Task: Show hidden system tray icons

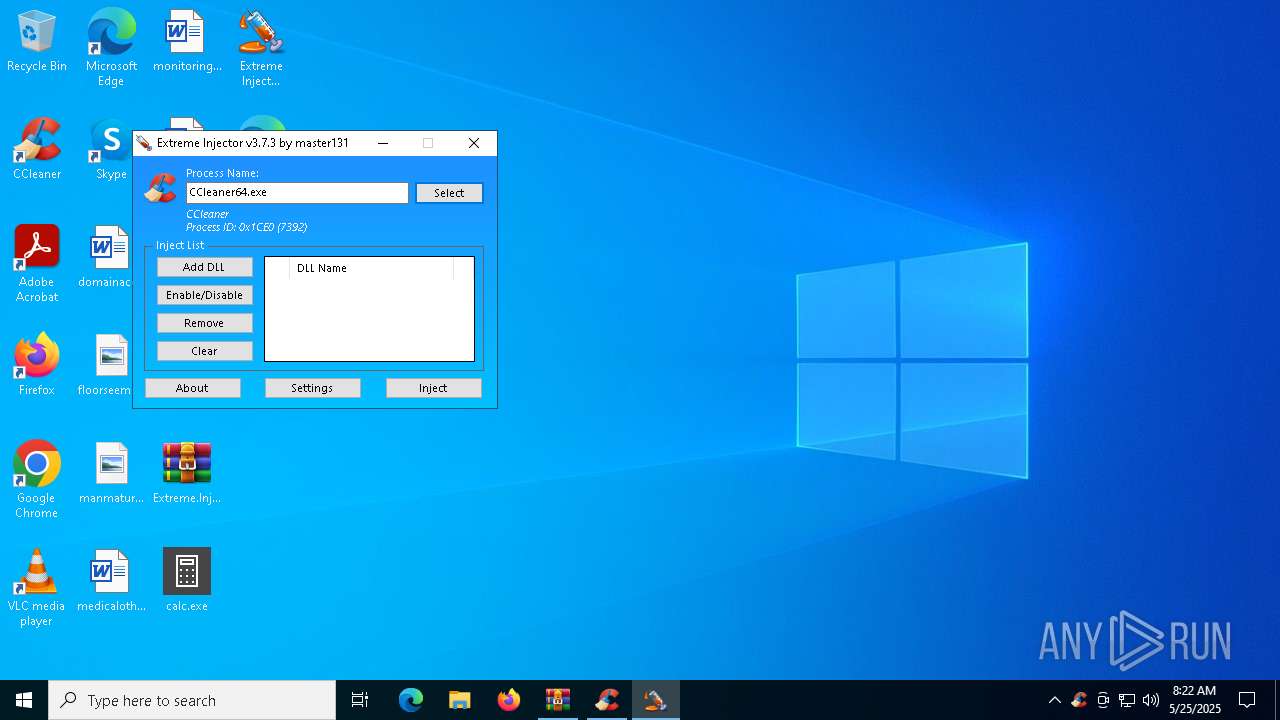Action: 1055,700
